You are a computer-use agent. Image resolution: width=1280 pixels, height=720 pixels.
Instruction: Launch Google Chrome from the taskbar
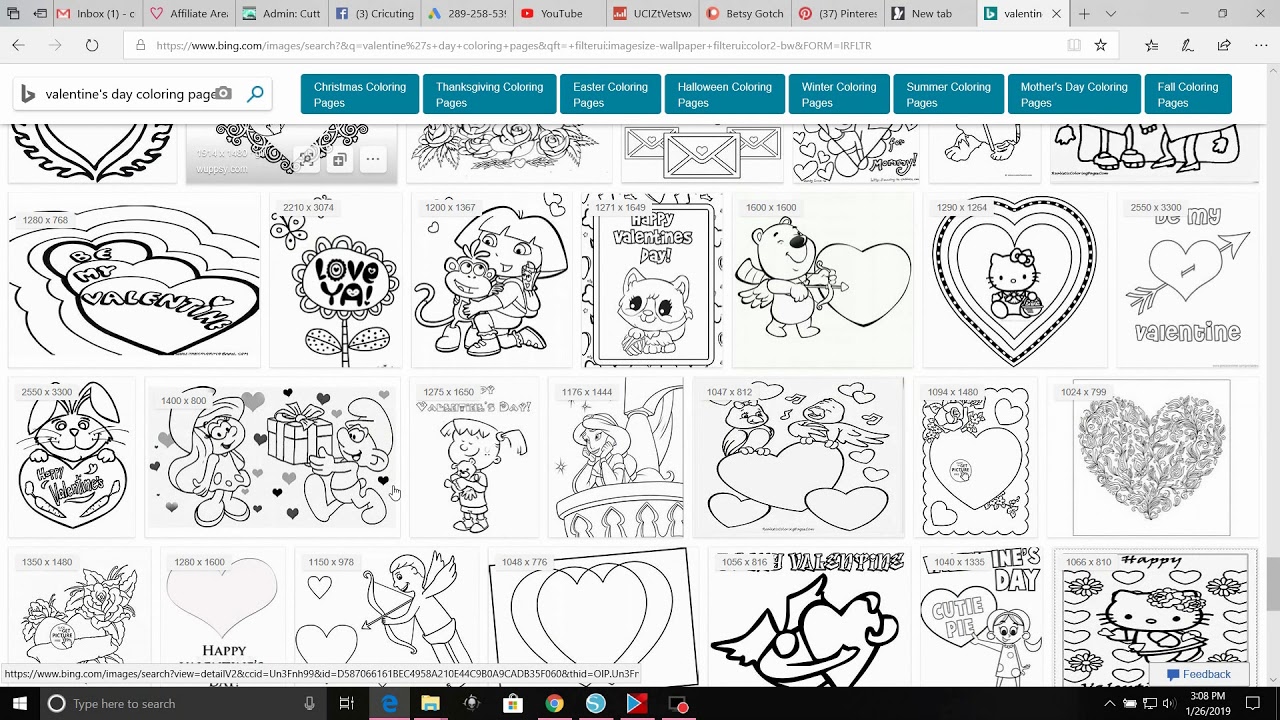553,704
